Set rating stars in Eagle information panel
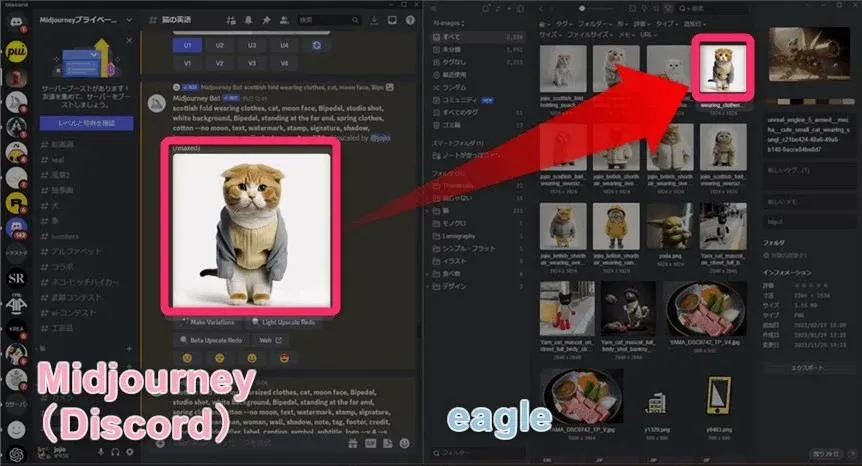The width and height of the screenshot is (862, 466). tap(811, 286)
